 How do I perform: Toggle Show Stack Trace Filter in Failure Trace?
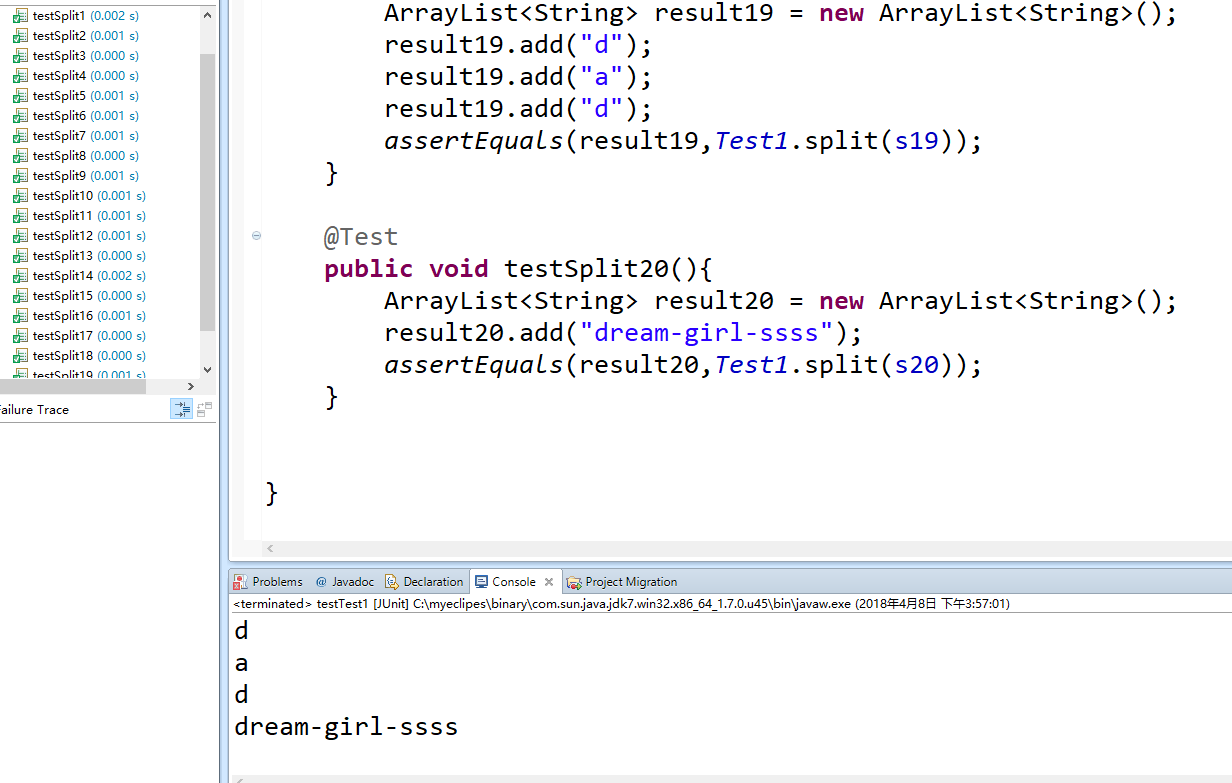[x=181, y=409]
